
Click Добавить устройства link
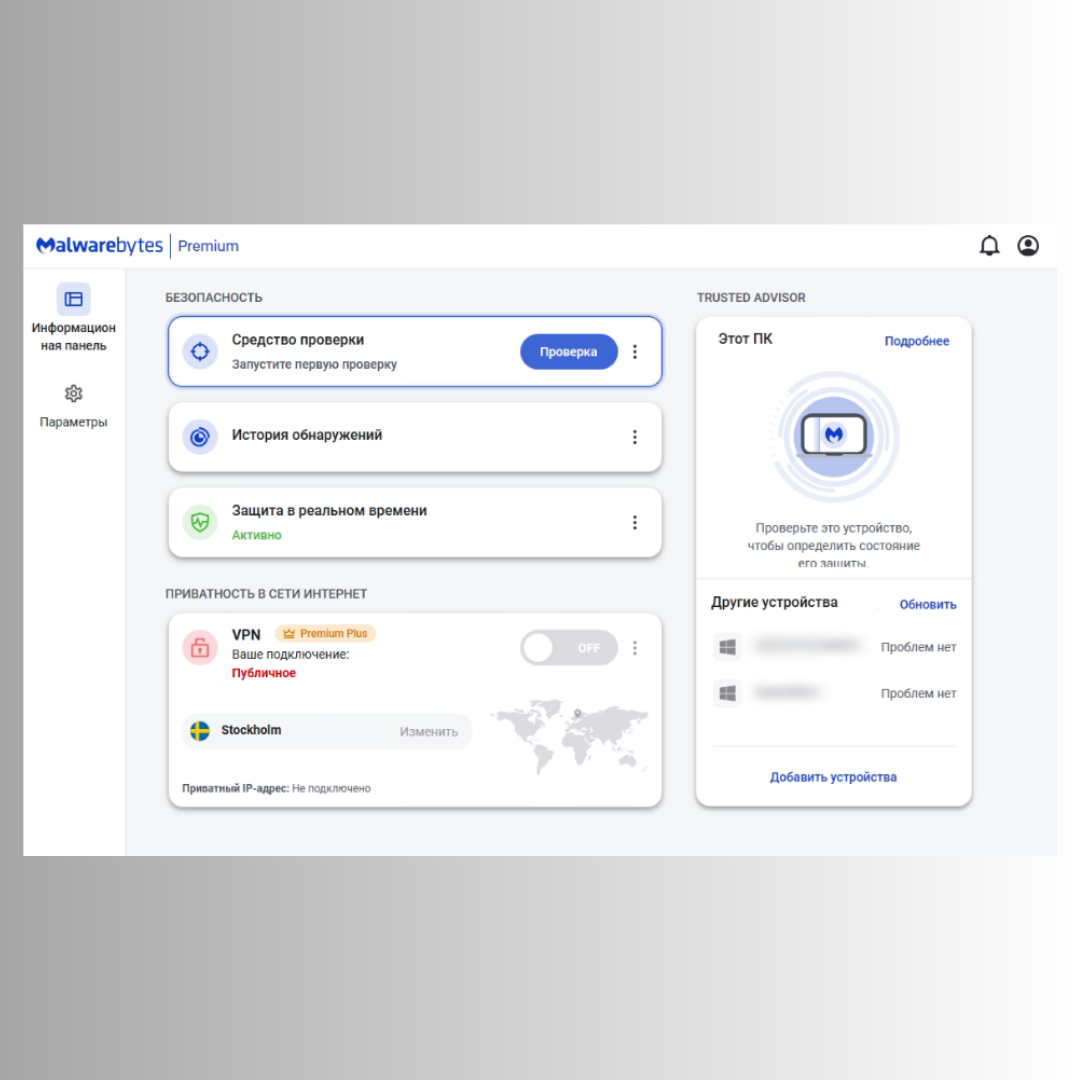coord(833,777)
